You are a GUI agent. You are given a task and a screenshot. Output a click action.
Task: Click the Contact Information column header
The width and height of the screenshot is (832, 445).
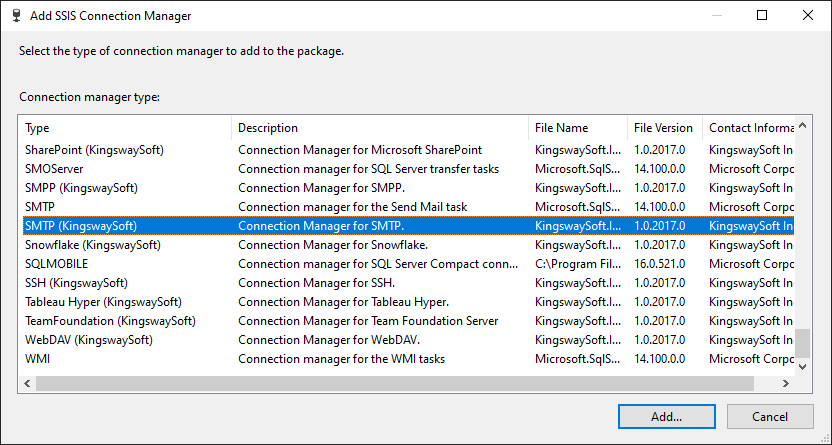tap(749, 128)
